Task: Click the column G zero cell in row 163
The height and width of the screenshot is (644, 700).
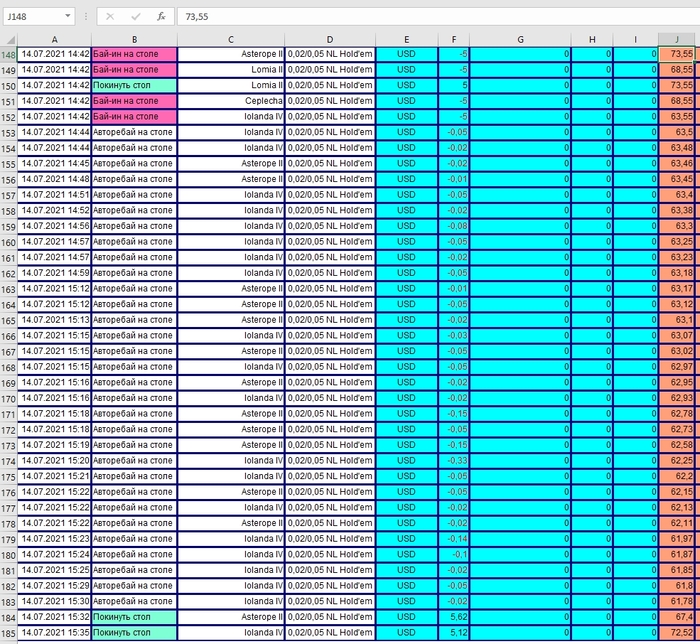Action: 521,288
